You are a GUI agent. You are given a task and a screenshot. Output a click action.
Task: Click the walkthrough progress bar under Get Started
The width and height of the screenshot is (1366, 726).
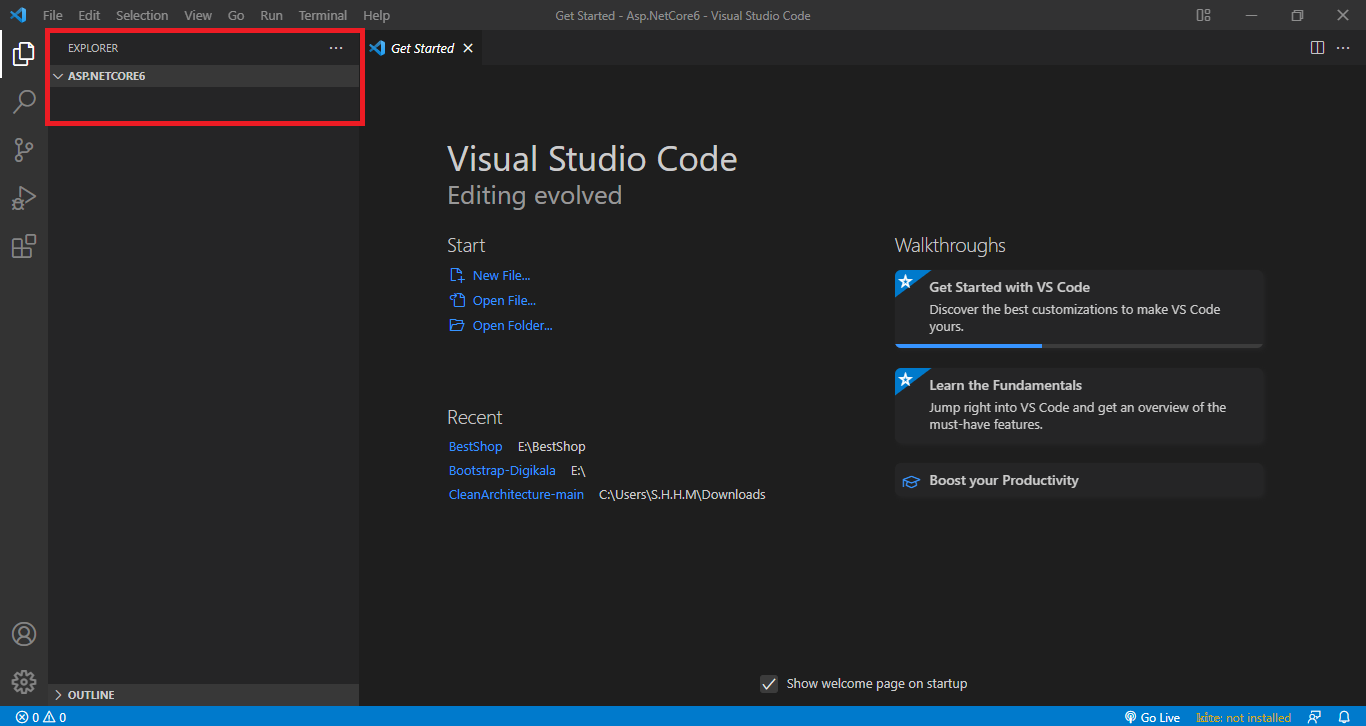(x=1079, y=346)
